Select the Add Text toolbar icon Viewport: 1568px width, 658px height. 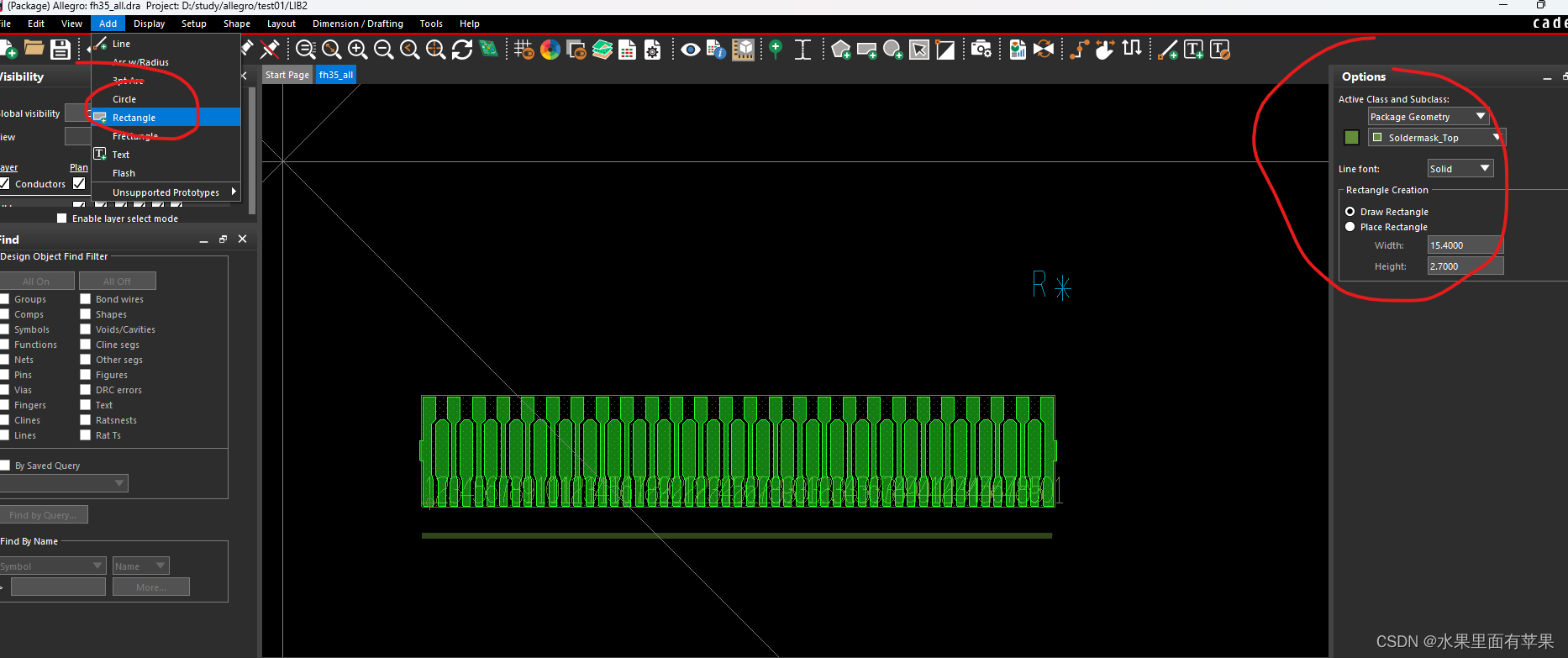coord(1193,50)
